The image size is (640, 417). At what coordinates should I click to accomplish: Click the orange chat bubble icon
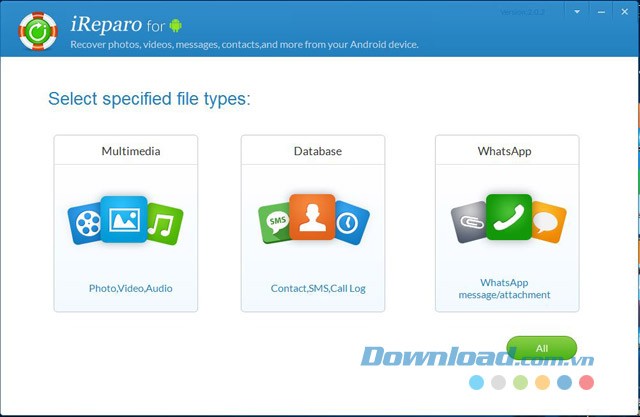[x=546, y=222]
